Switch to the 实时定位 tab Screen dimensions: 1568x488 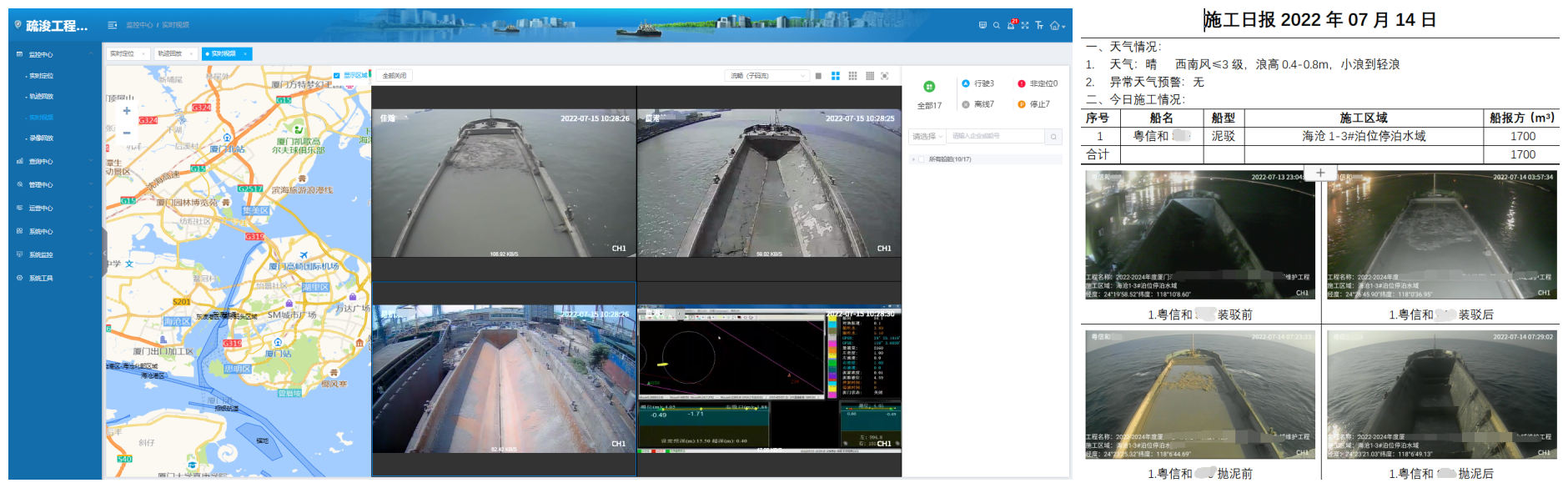[x=127, y=53]
